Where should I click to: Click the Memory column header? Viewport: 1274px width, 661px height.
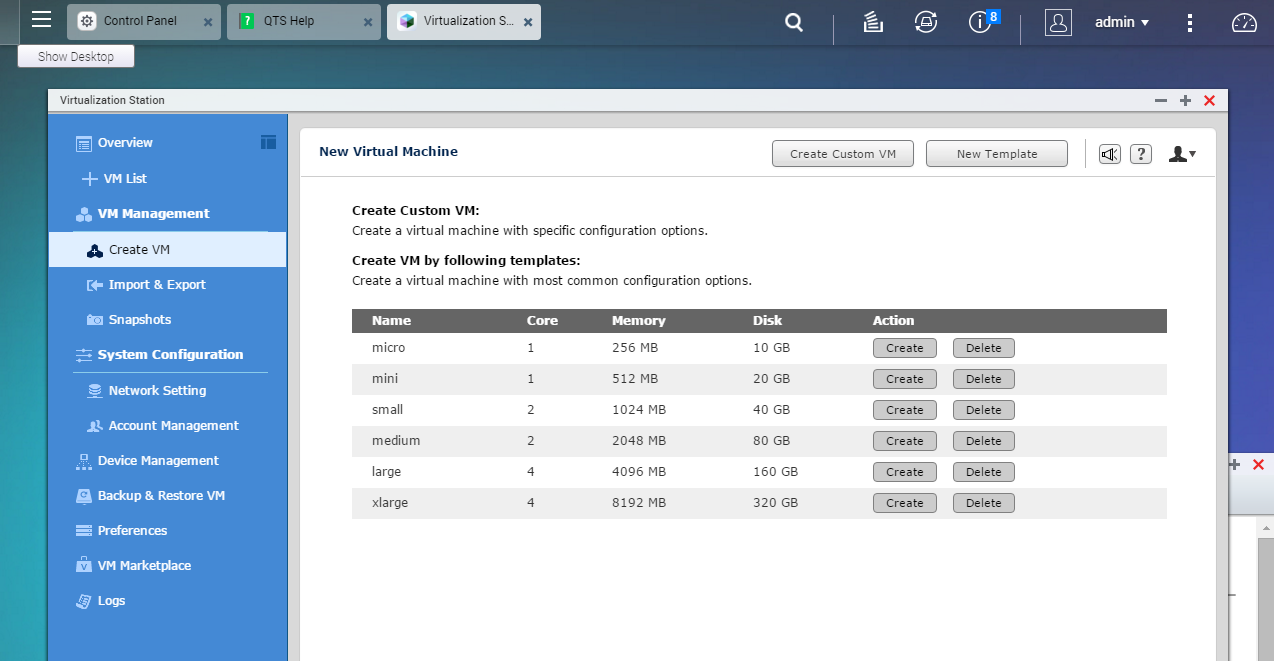pos(638,321)
